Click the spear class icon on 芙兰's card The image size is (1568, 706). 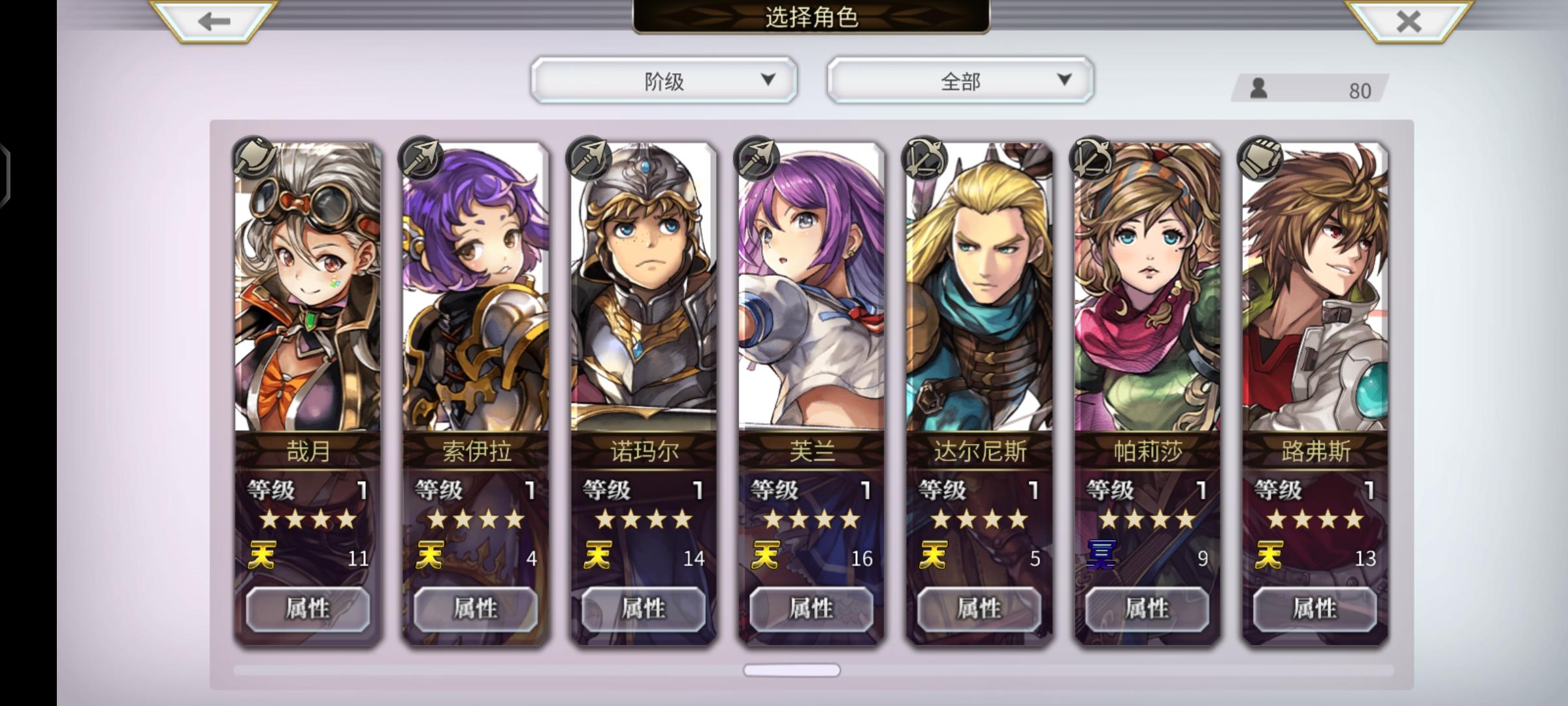(758, 158)
